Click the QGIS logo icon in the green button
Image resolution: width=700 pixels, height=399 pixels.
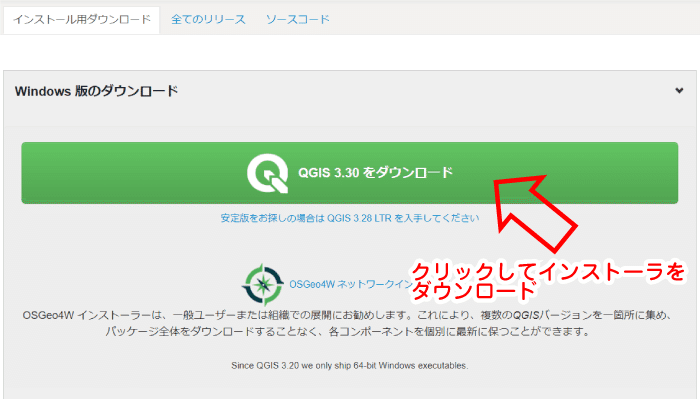point(267,173)
